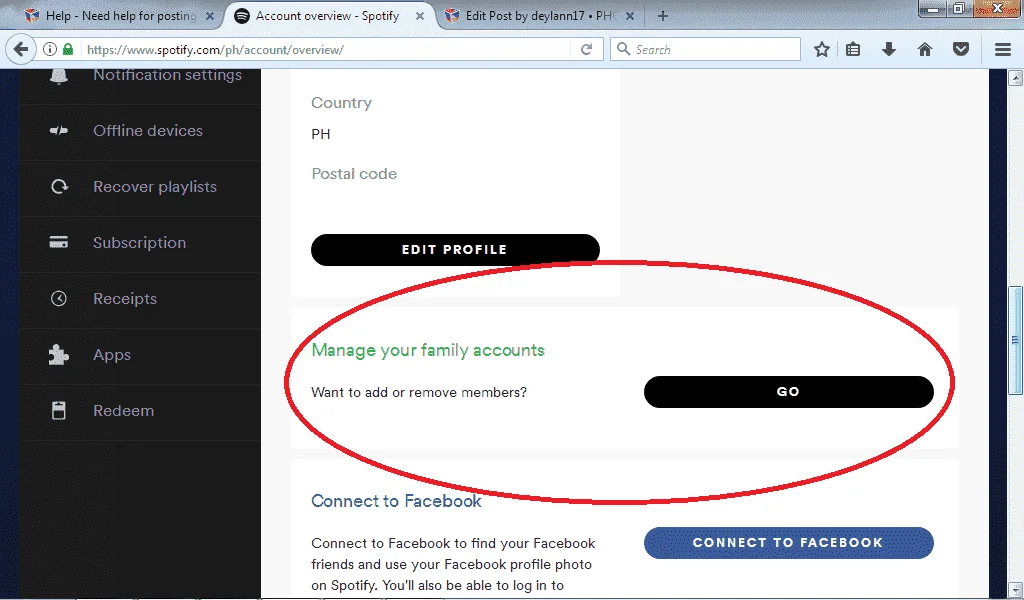
Task: Click the green padlock security icon
Action: click(68, 49)
